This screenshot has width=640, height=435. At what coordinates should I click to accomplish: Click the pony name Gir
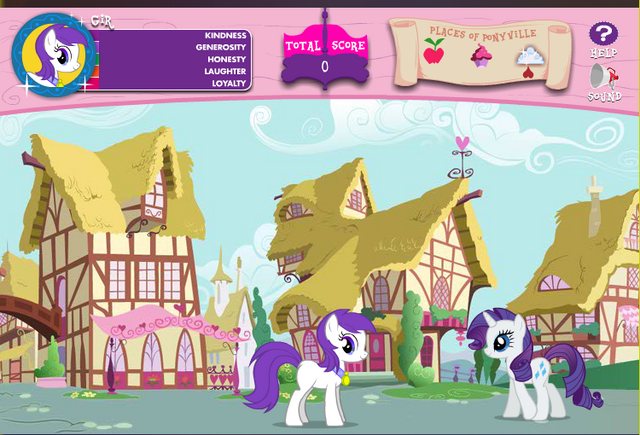[101, 21]
